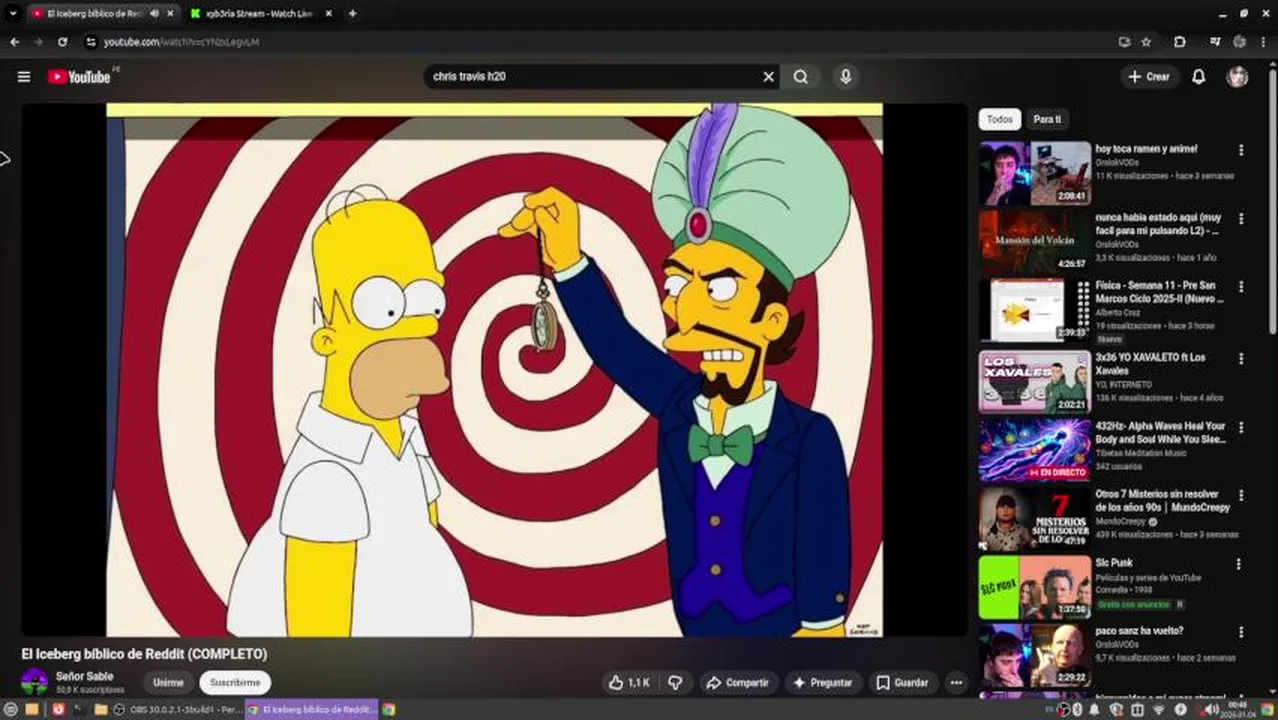Open thumbnail of 'hoy toca ramen y anime!'
This screenshot has height=720, width=1278.
(x=1034, y=173)
